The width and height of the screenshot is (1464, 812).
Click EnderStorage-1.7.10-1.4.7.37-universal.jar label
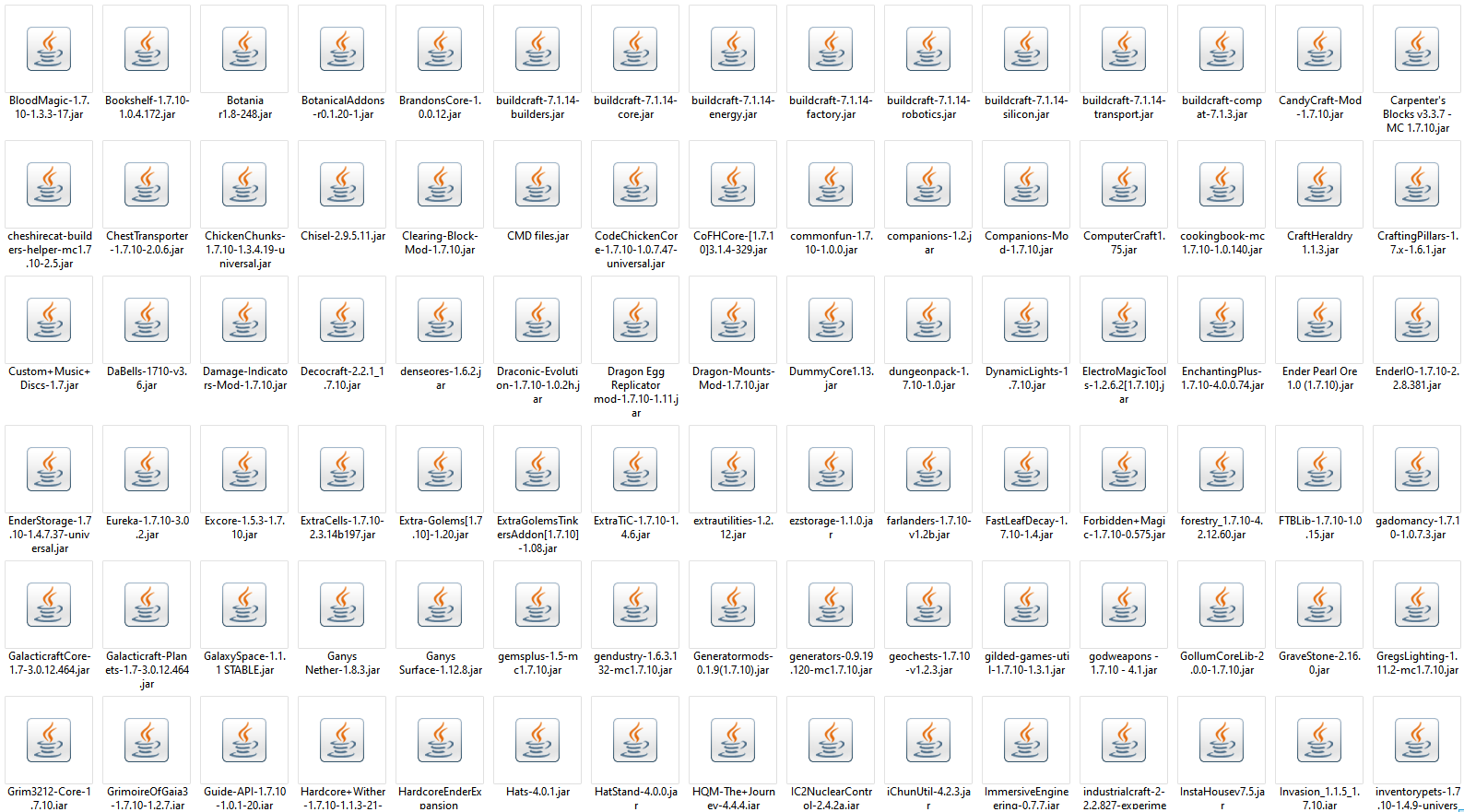(x=49, y=535)
